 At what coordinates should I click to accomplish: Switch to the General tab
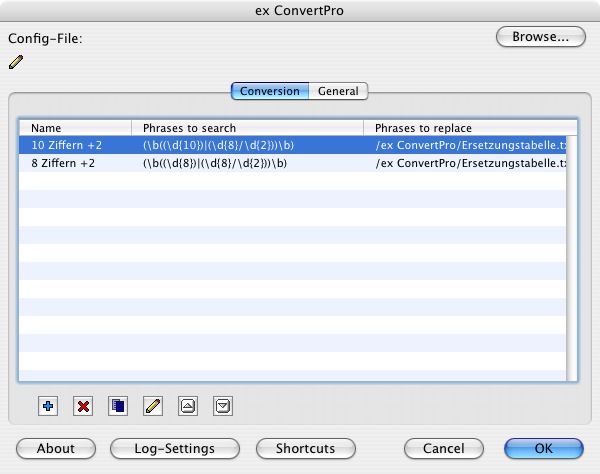(x=338, y=91)
